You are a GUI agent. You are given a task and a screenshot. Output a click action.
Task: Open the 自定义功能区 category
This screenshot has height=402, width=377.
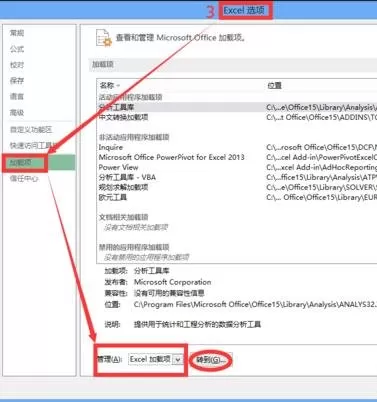click(x=31, y=130)
